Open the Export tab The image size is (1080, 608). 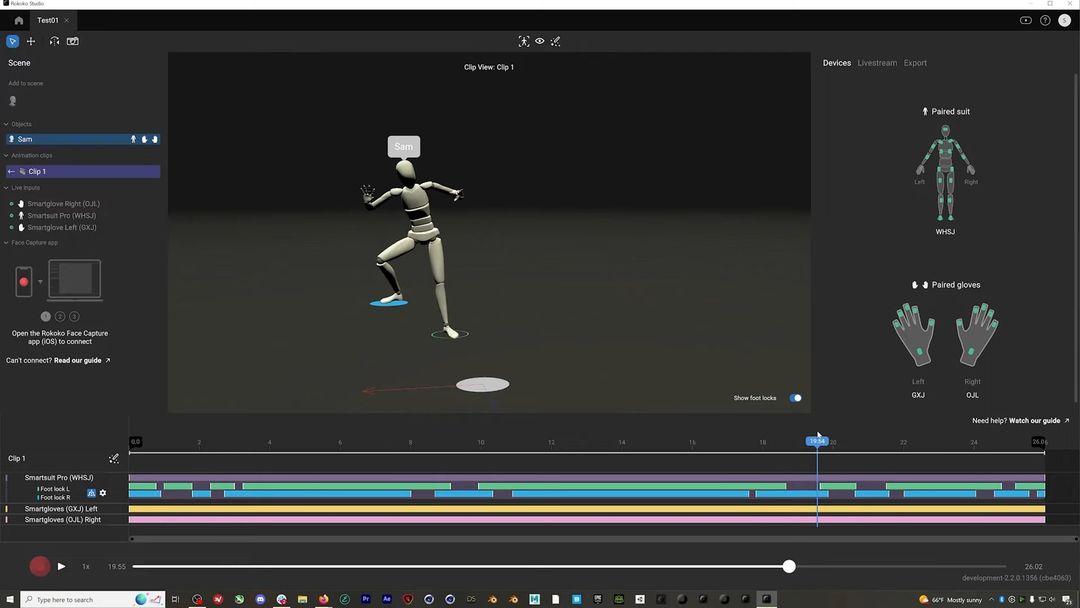coord(914,62)
